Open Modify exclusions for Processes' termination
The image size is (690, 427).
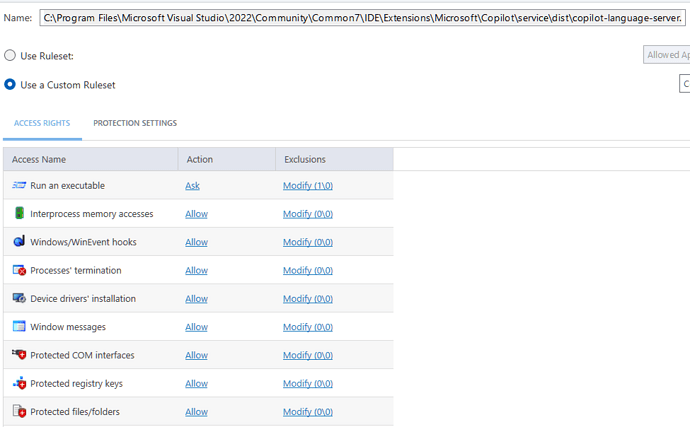tap(308, 270)
